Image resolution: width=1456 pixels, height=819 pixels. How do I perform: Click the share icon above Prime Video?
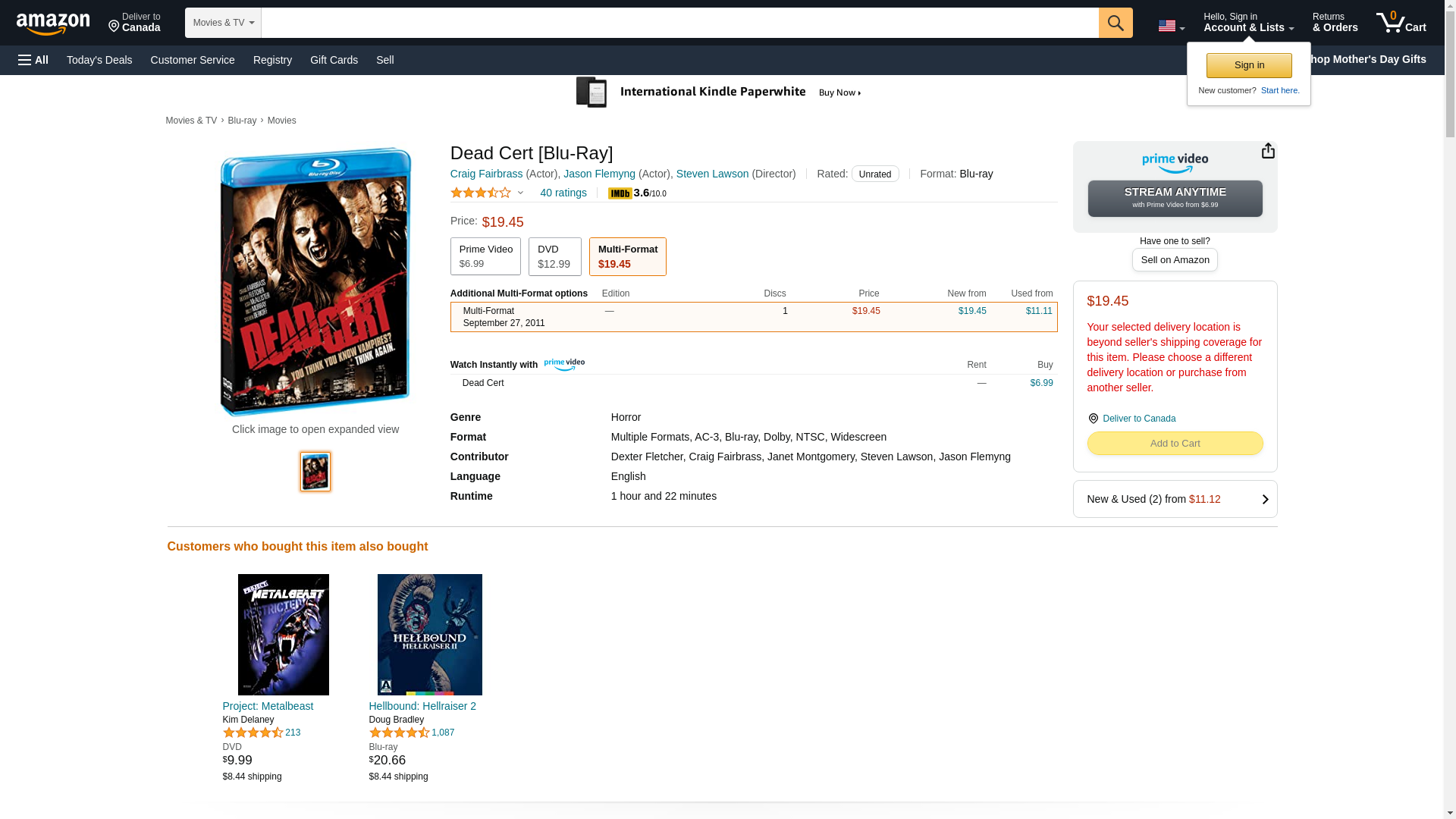pos(1267,151)
